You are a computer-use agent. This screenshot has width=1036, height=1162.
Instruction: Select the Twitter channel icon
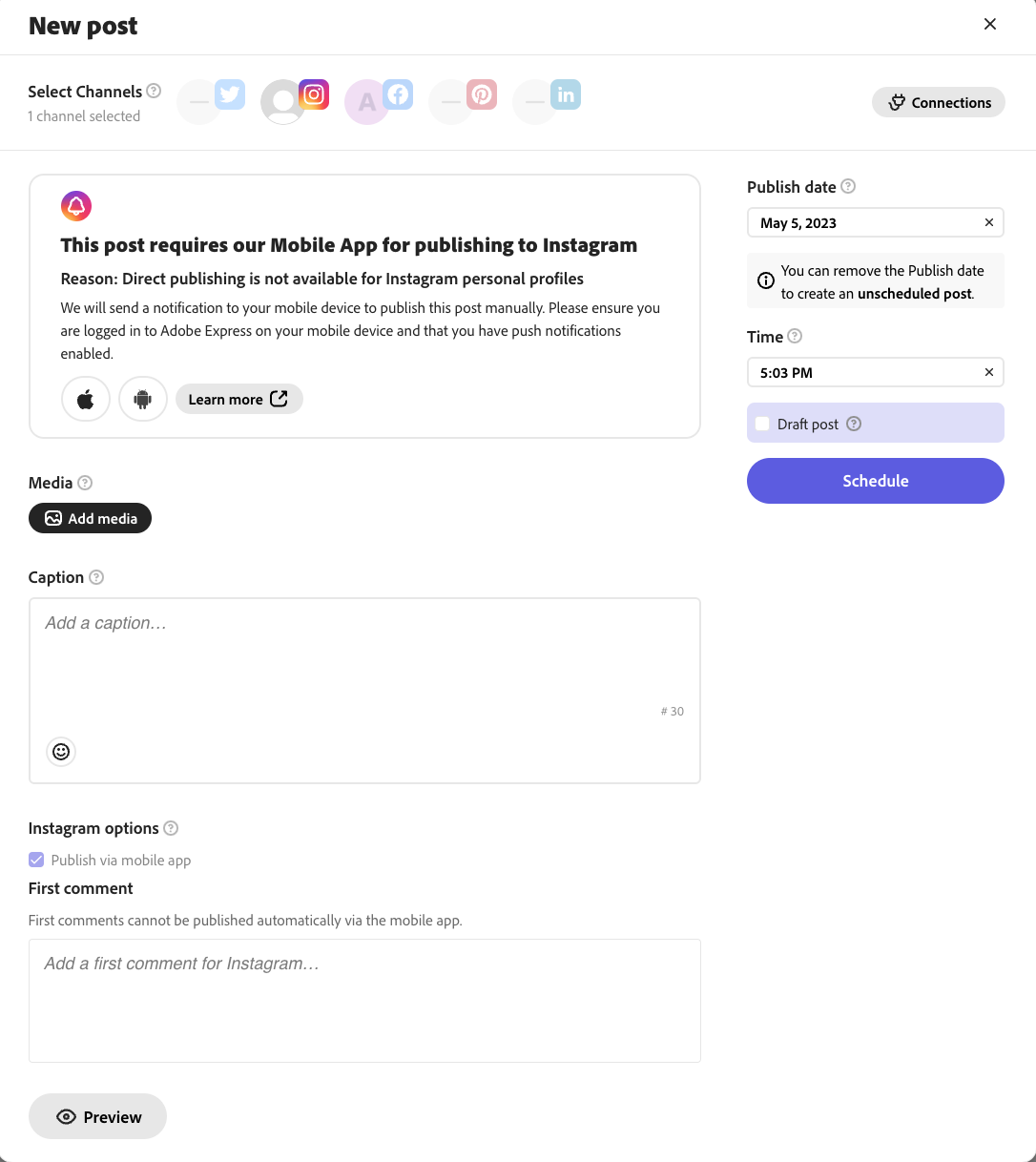coord(213,101)
